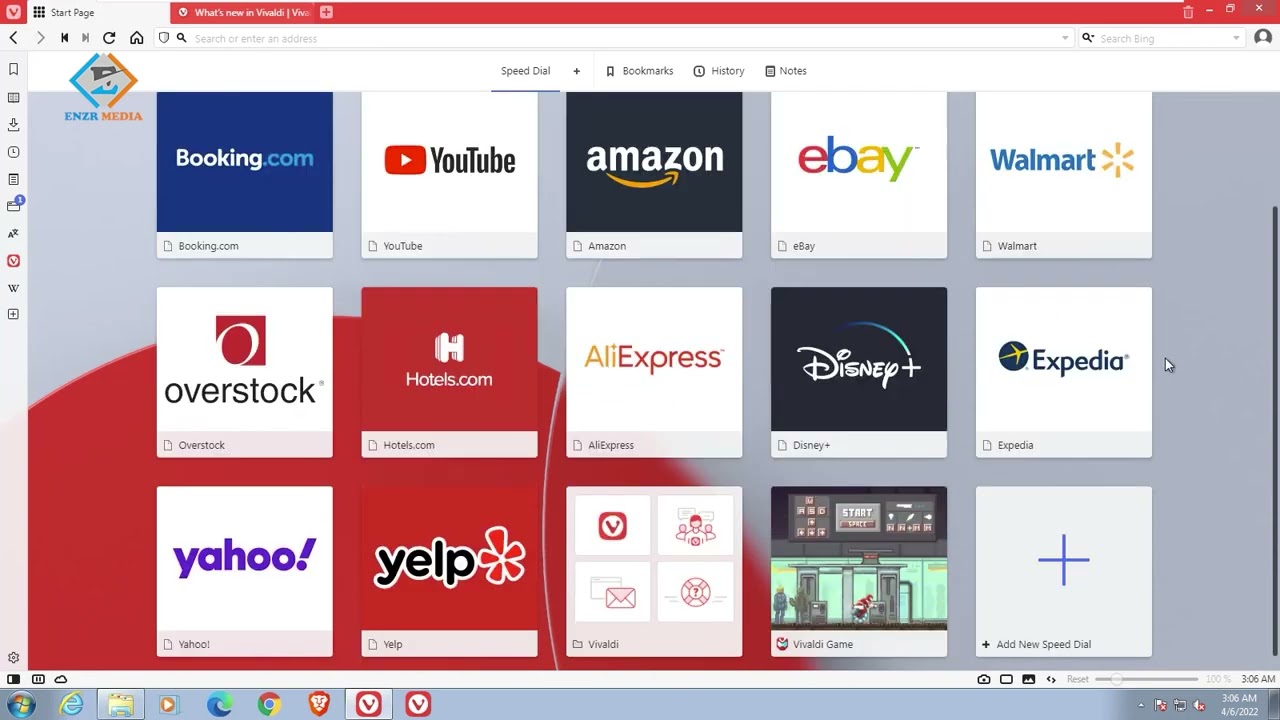The width and height of the screenshot is (1280, 720).
Task: Go forward using the forward arrow
Action: pyautogui.click(x=40, y=38)
